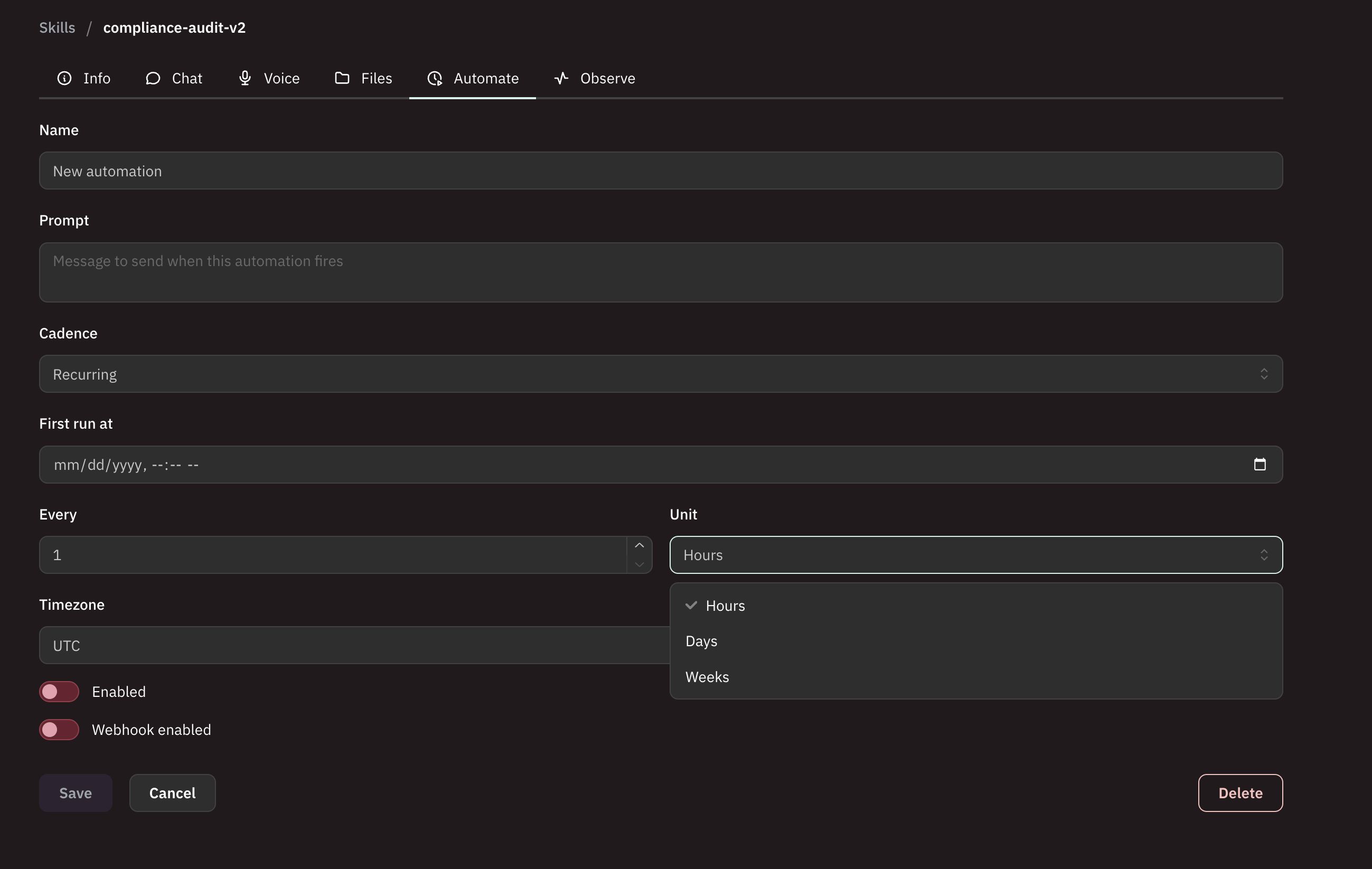Click the increment arrow on Every field
Image resolution: width=1372 pixels, height=869 pixels.
(x=640, y=545)
